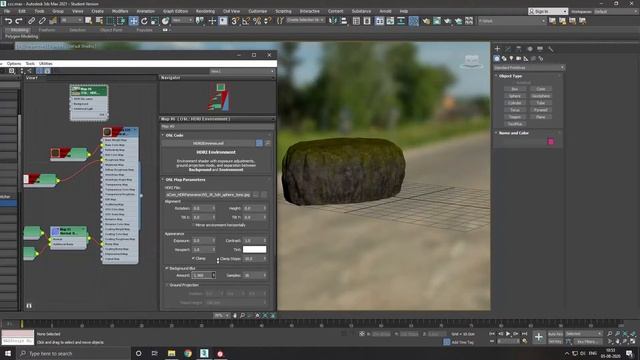Open the Utilities wrench tab icon
This screenshot has width=640, height=360.
(551, 49)
